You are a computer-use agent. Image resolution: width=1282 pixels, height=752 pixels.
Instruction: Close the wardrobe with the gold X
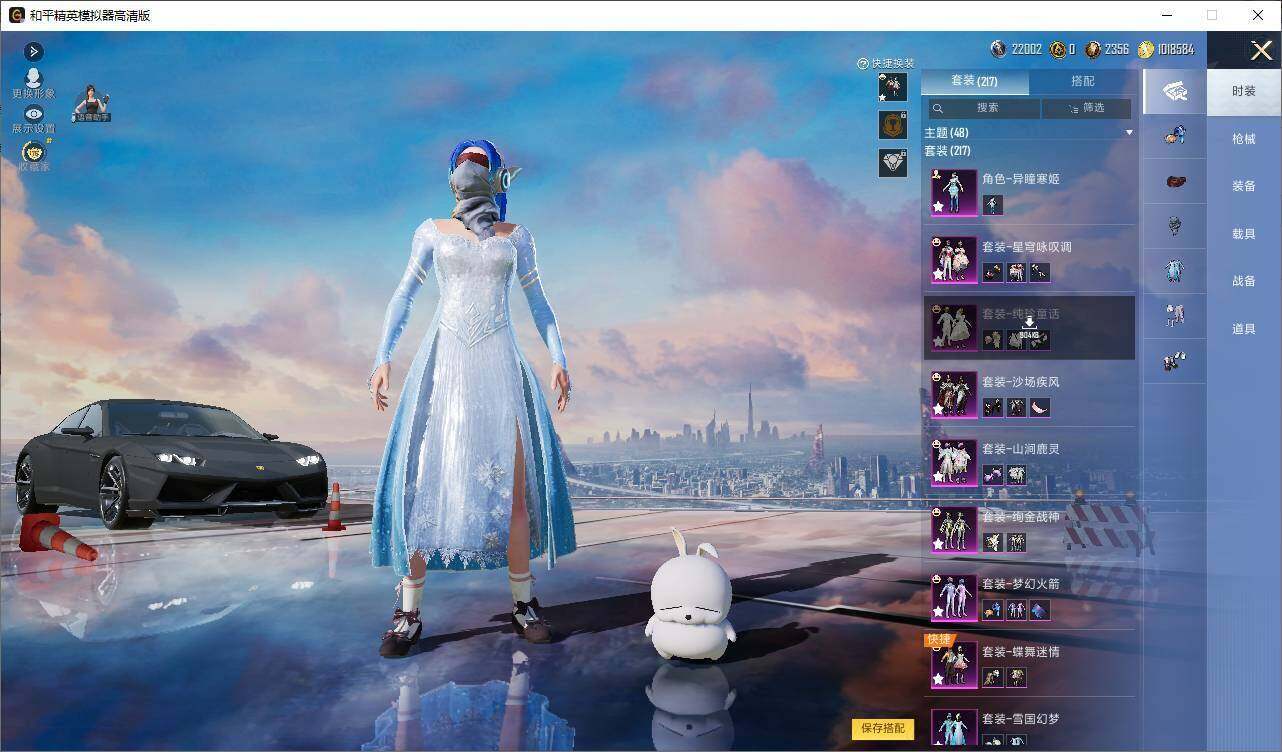(x=1261, y=50)
